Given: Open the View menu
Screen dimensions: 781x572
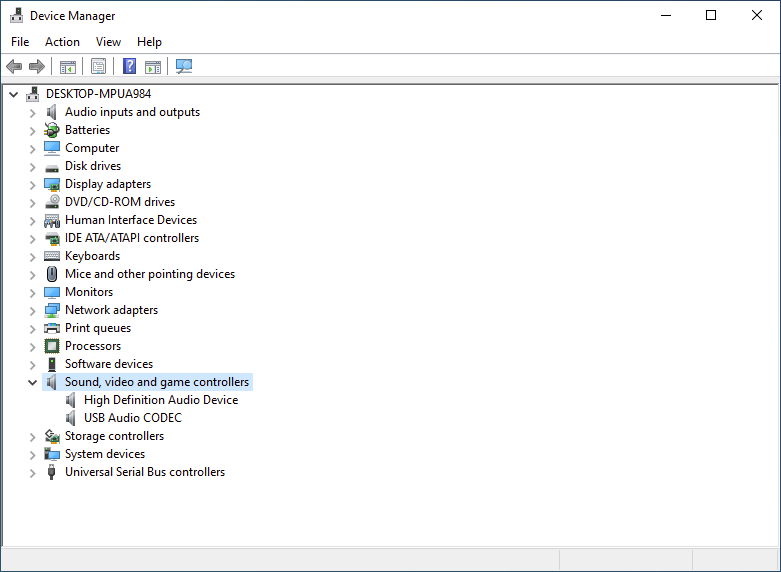Looking at the screenshot, I should click(x=108, y=42).
